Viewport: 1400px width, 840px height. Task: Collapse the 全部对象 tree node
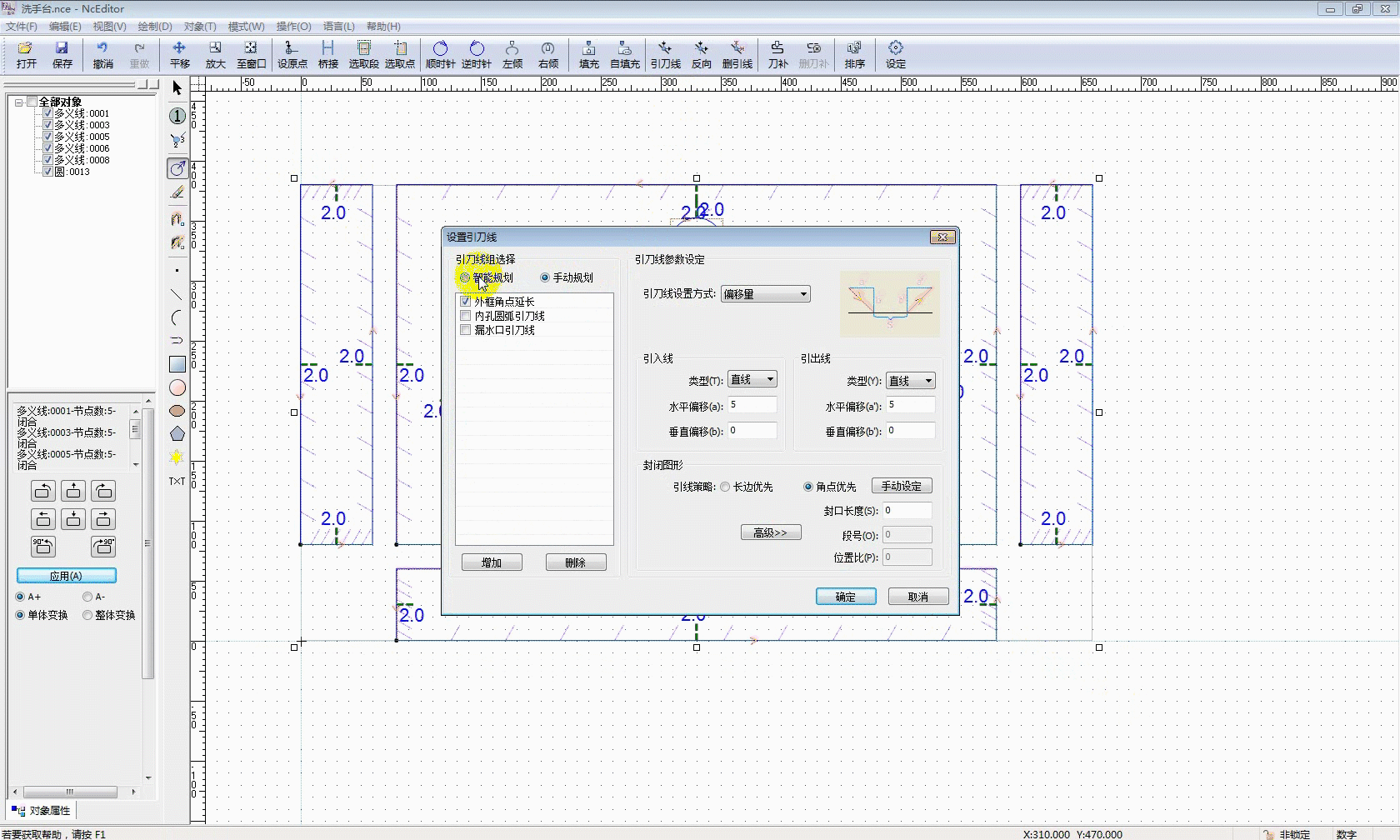(18, 102)
